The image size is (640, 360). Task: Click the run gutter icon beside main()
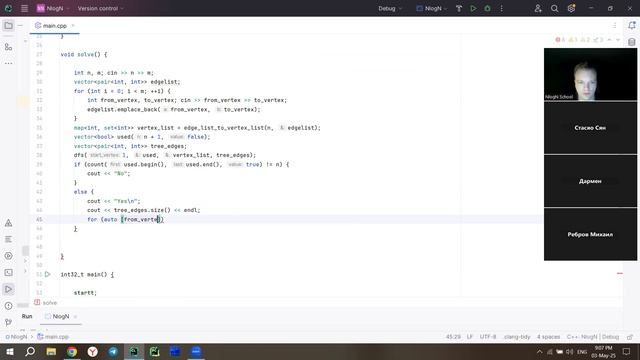click(47, 274)
